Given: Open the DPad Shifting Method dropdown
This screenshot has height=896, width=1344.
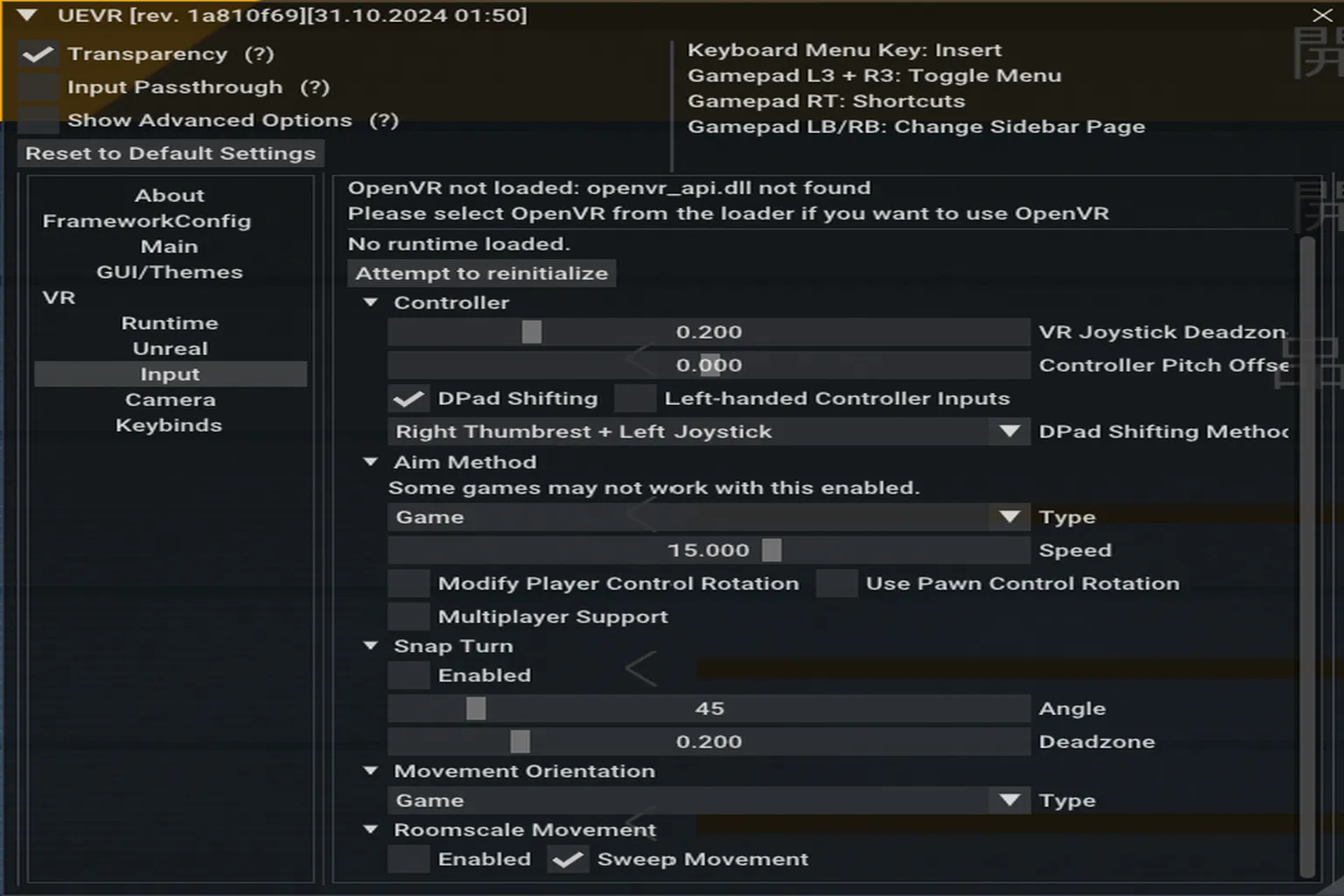Looking at the screenshot, I should (1009, 432).
